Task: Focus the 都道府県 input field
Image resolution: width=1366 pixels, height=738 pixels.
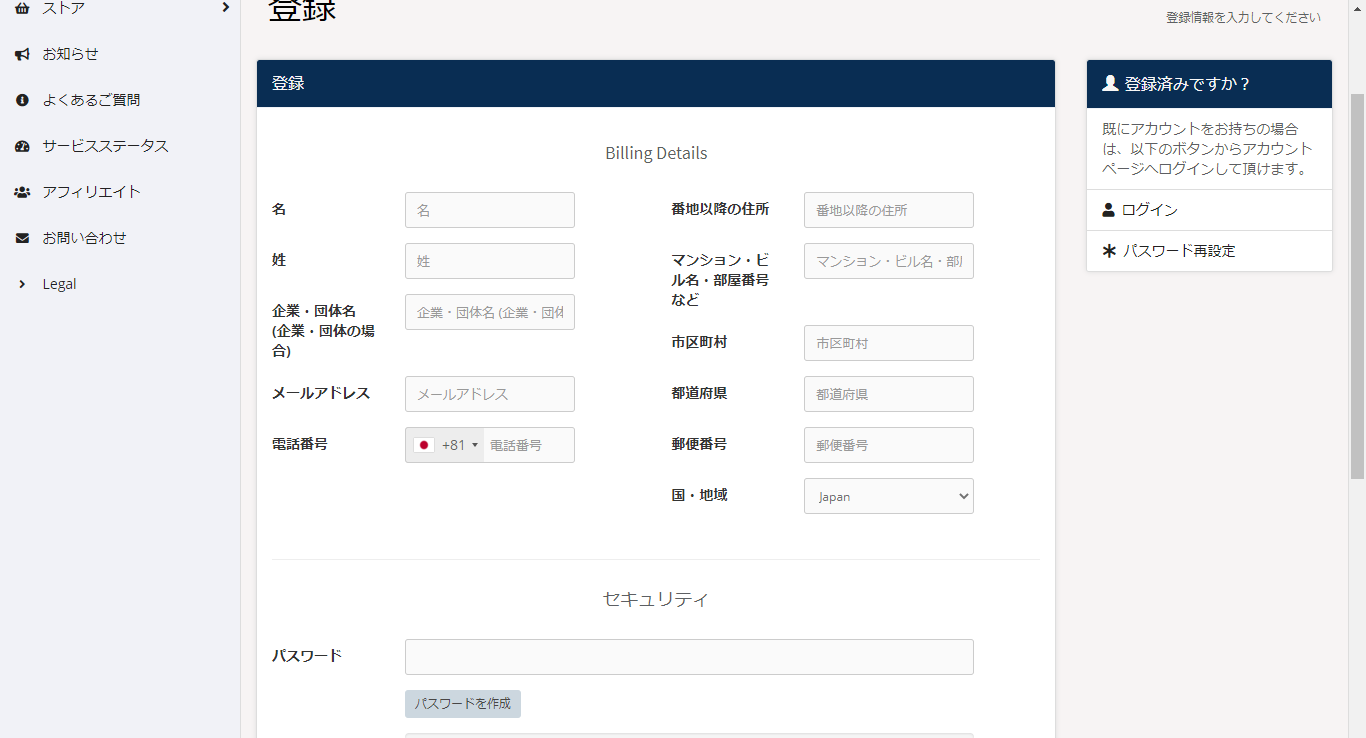Action: pyautogui.click(x=888, y=394)
